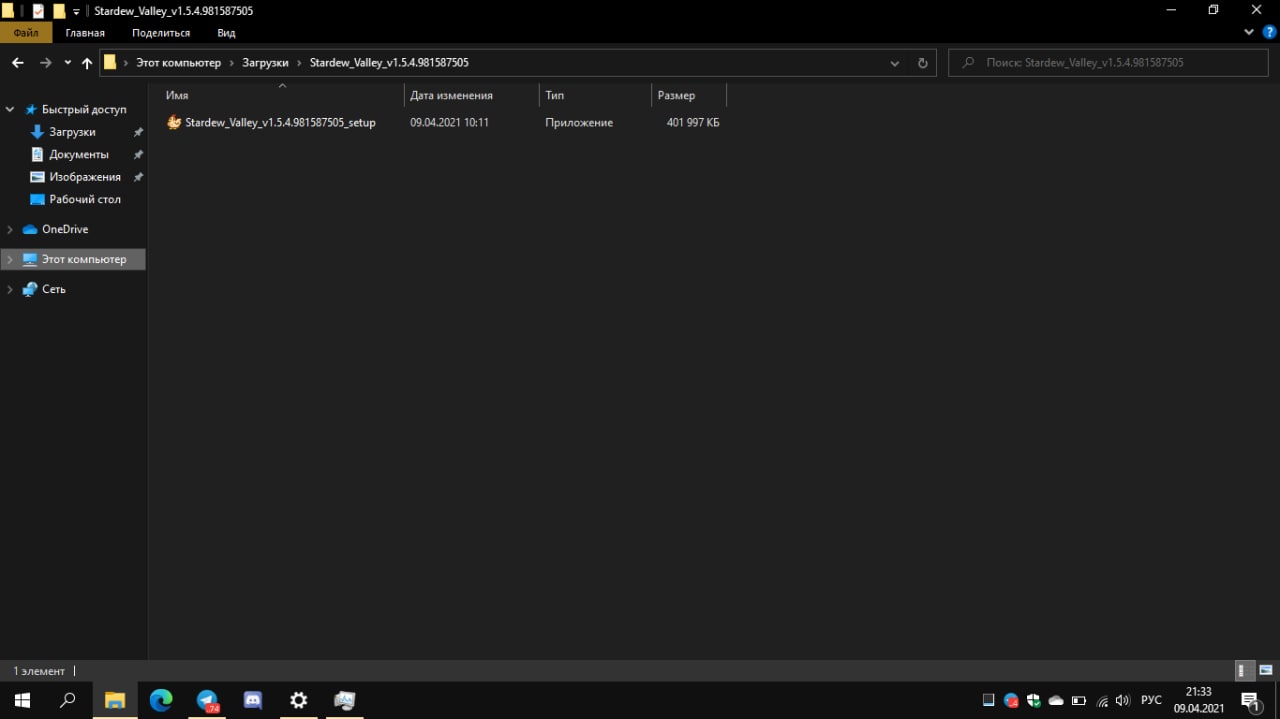Viewport: 1280px width, 719px height.
Task: Open Рабочий стол in the sidebar
Action: pyautogui.click(x=85, y=199)
